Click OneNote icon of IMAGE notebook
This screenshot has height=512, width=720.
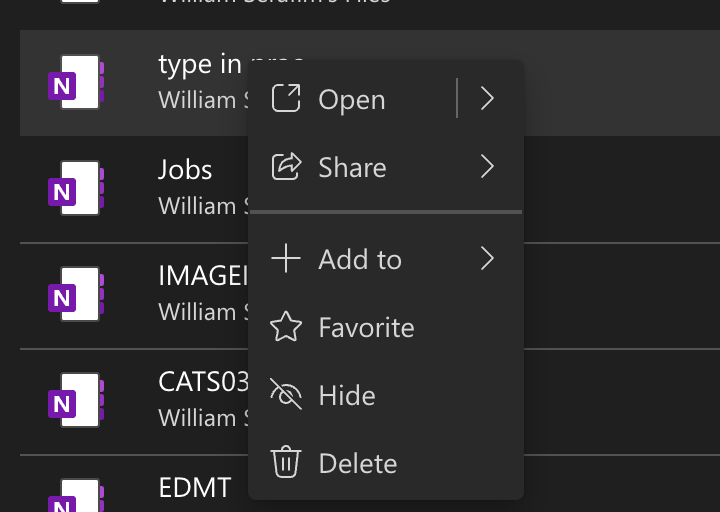(x=76, y=294)
